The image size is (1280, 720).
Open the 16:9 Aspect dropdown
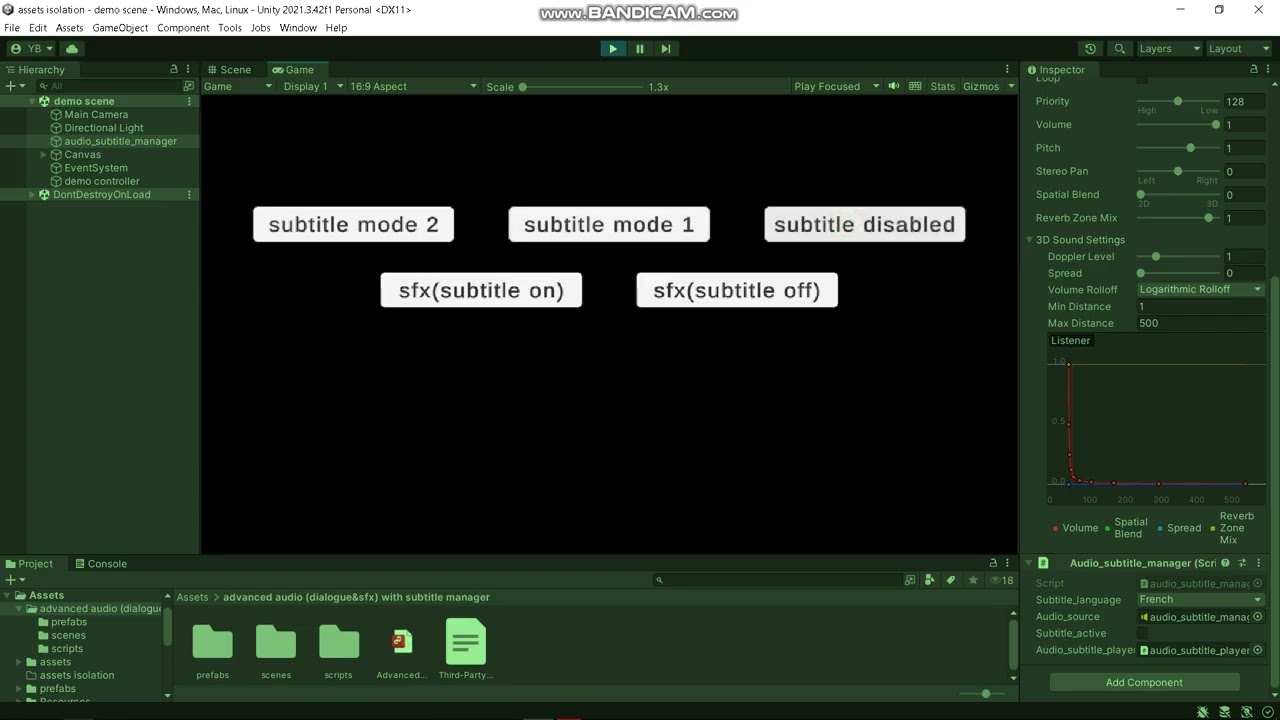[x=413, y=86]
